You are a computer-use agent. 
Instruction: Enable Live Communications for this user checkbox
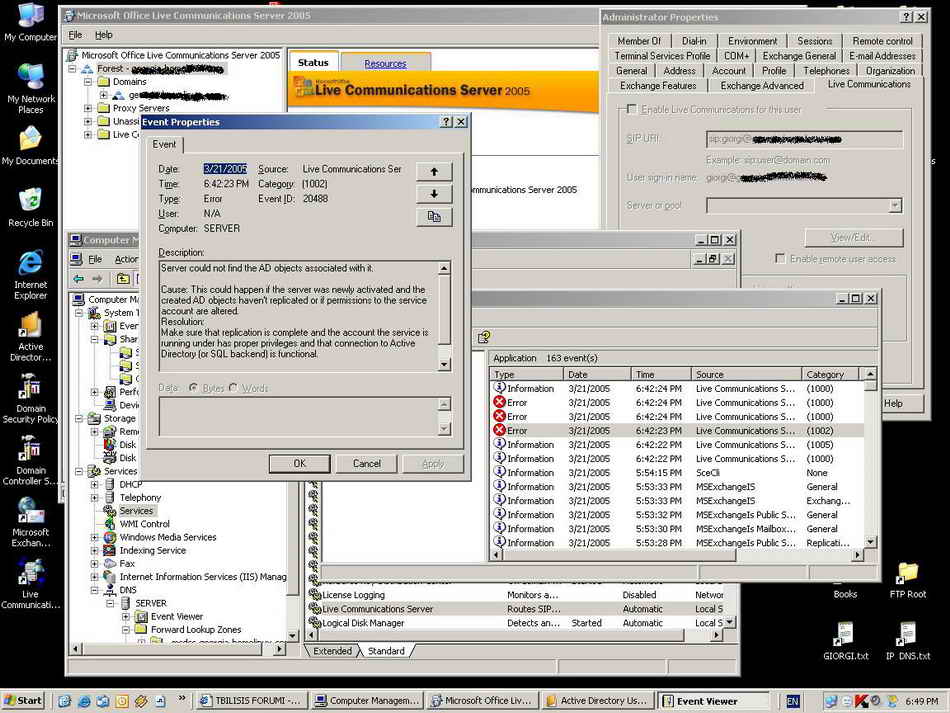pyautogui.click(x=632, y=109)
